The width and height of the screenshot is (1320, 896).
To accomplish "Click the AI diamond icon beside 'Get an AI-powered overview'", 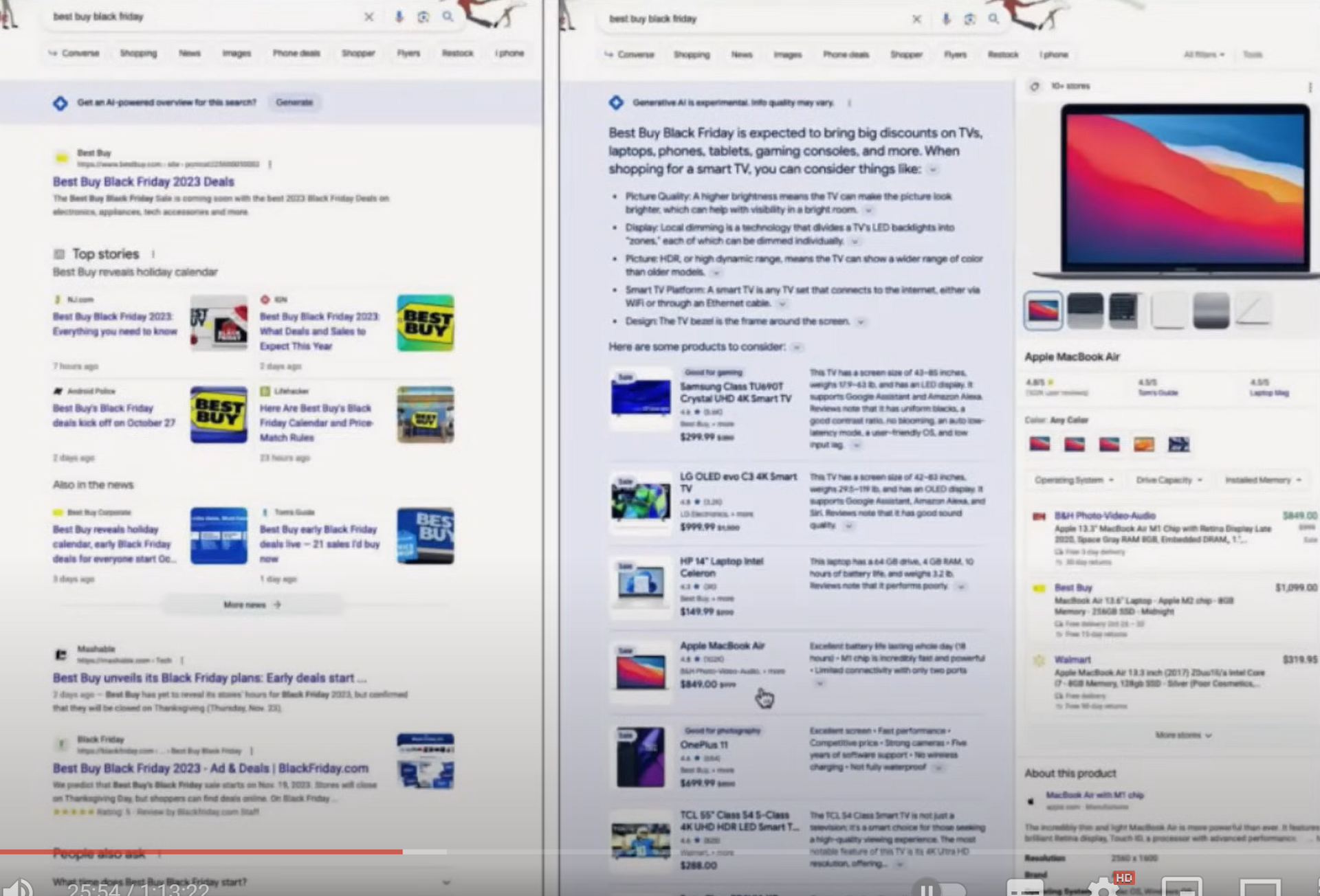I will click(x=60, y=103).
